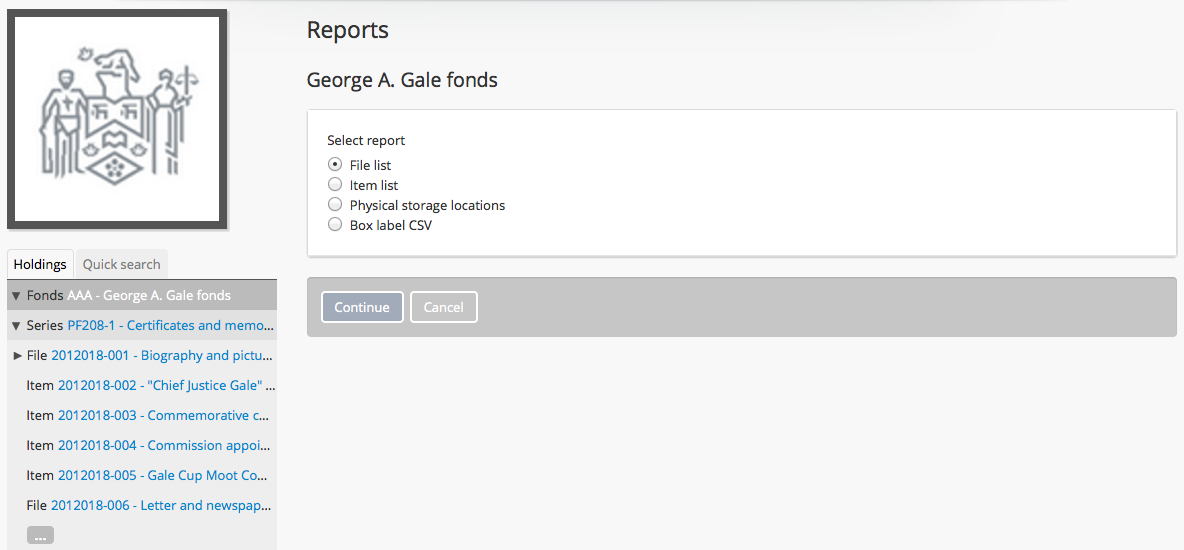The width and height of the screenshot is (1184, 550).
Task: Open AAA - George A. Gale fonds
Action: (149, 295)
